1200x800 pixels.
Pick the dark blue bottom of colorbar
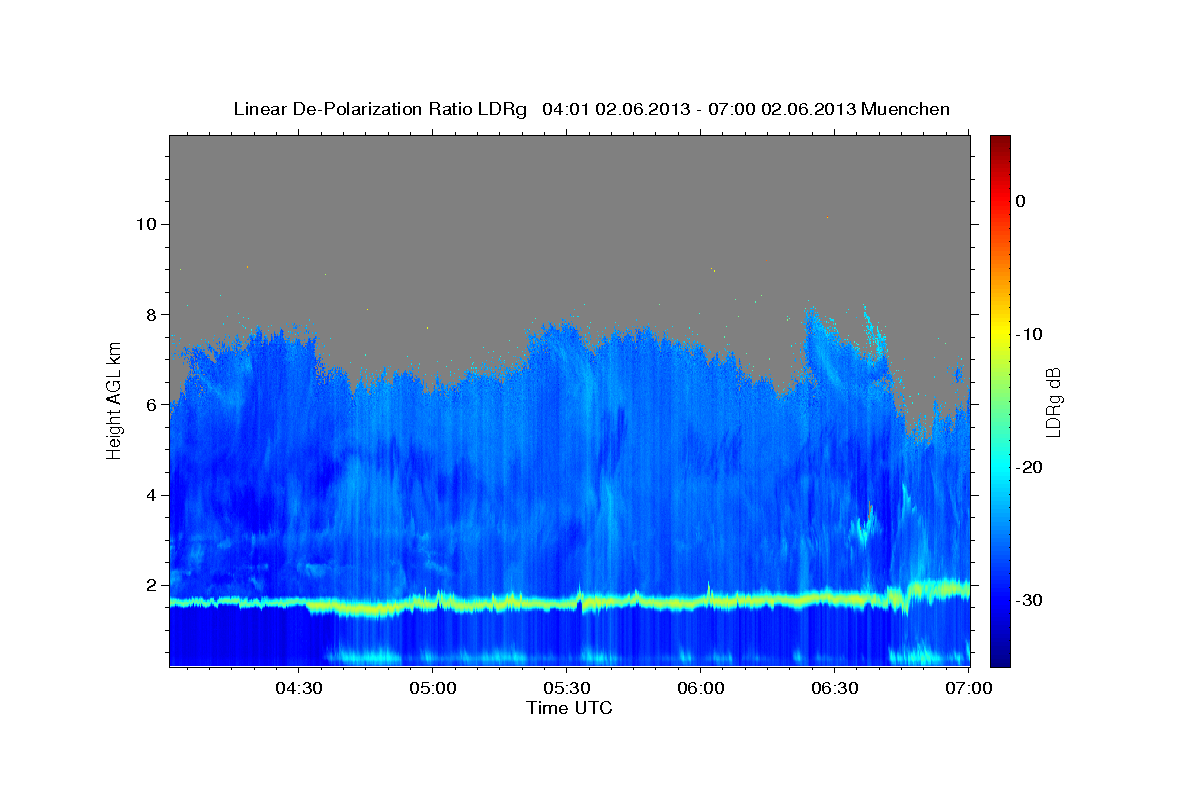pyautogui.click(x=1000, y=660)
